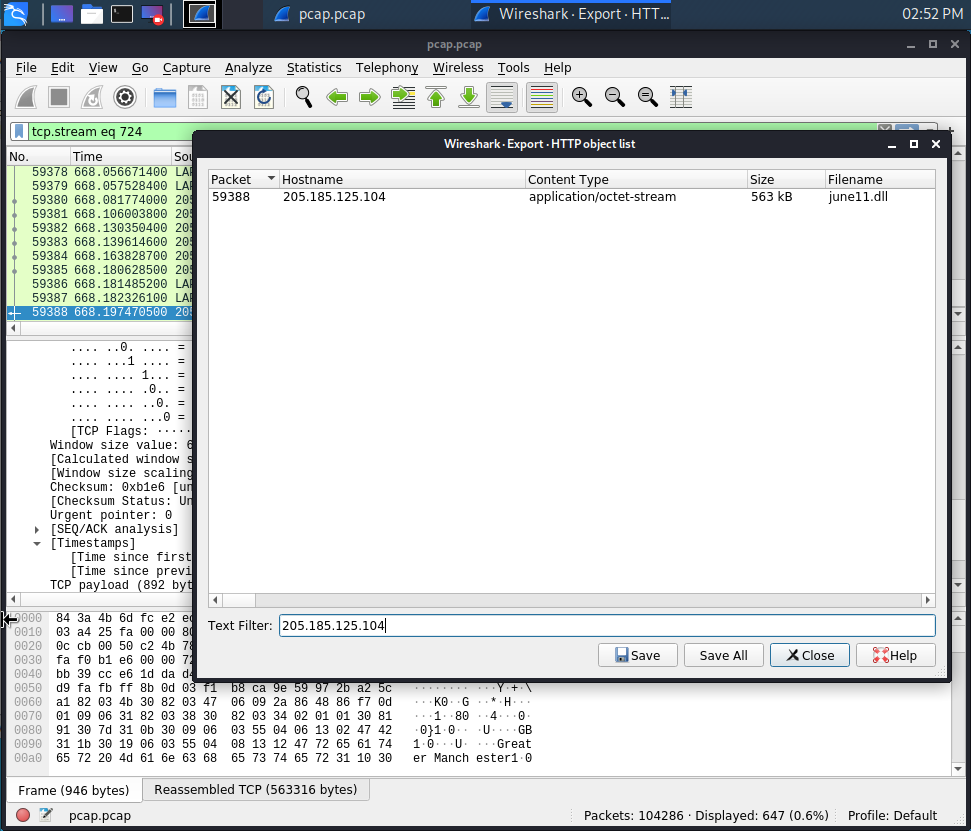The width and height of the screenshot is (971, 831).
Task: Open capture options gear icon
Action: tap(125, 97)
